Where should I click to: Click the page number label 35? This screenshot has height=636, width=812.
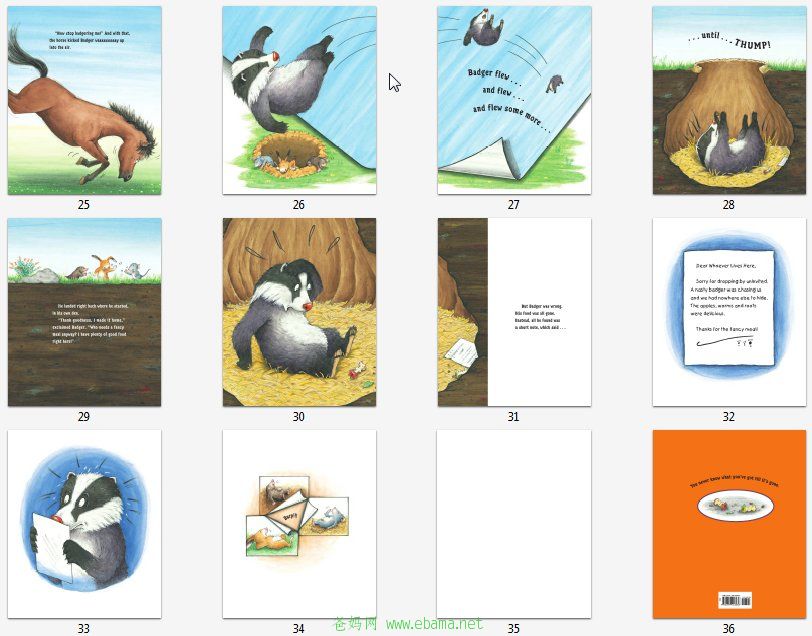coord(513,628)
